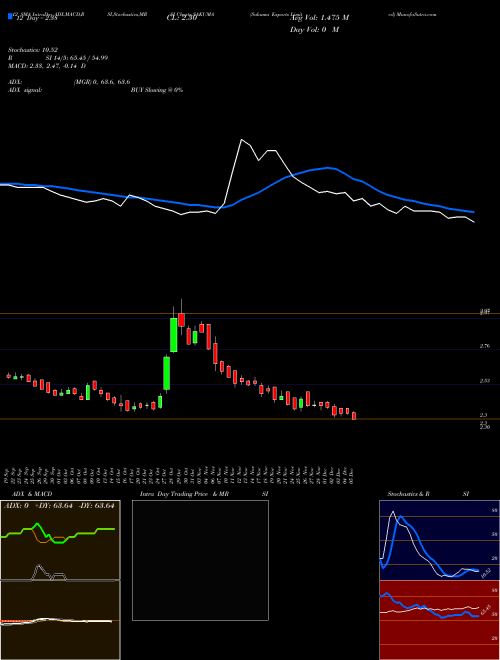The image size is (500, 660).
Task: Click the 'SI 14/3: 65.45 / 54.99' readout
Action: (x=76, y=58)
